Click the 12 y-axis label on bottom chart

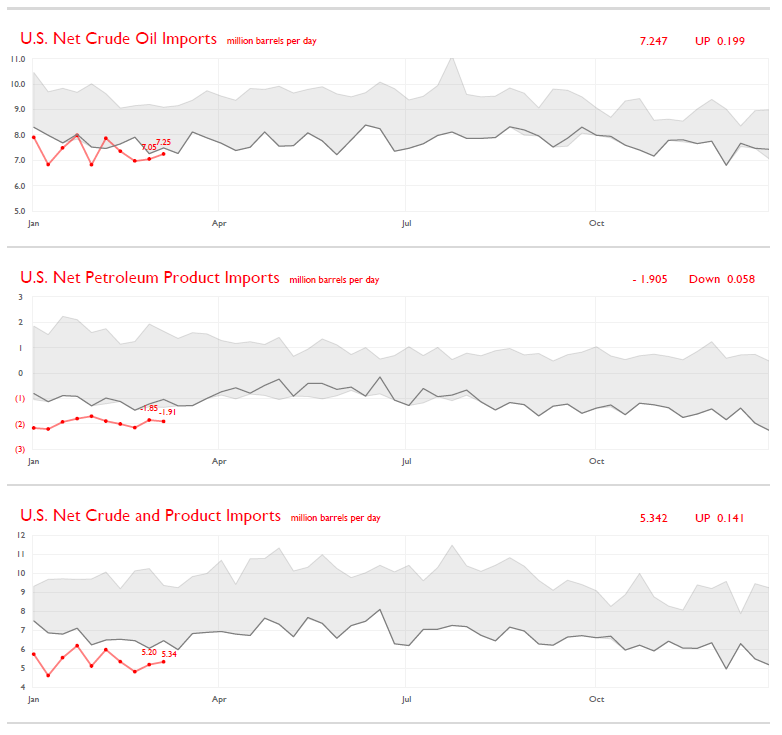[19, 535]
